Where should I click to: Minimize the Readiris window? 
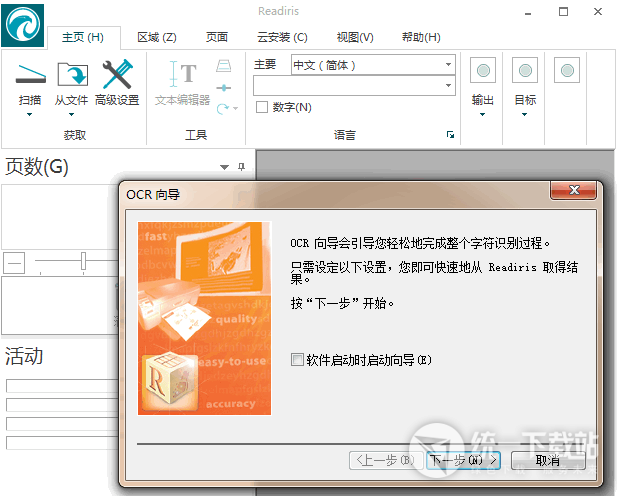pyautogui.click(x=528, y=12)
